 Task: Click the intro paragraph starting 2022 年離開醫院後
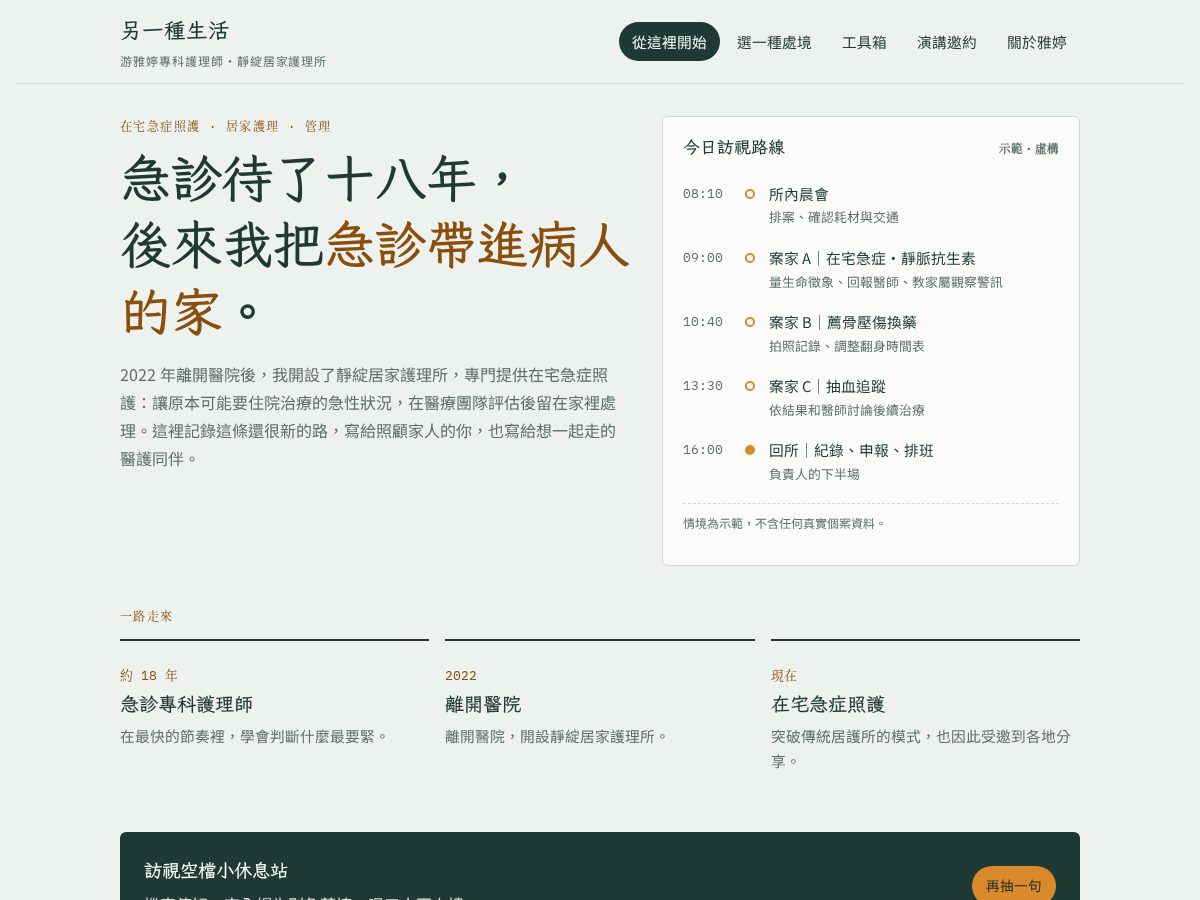click(369, 416)
